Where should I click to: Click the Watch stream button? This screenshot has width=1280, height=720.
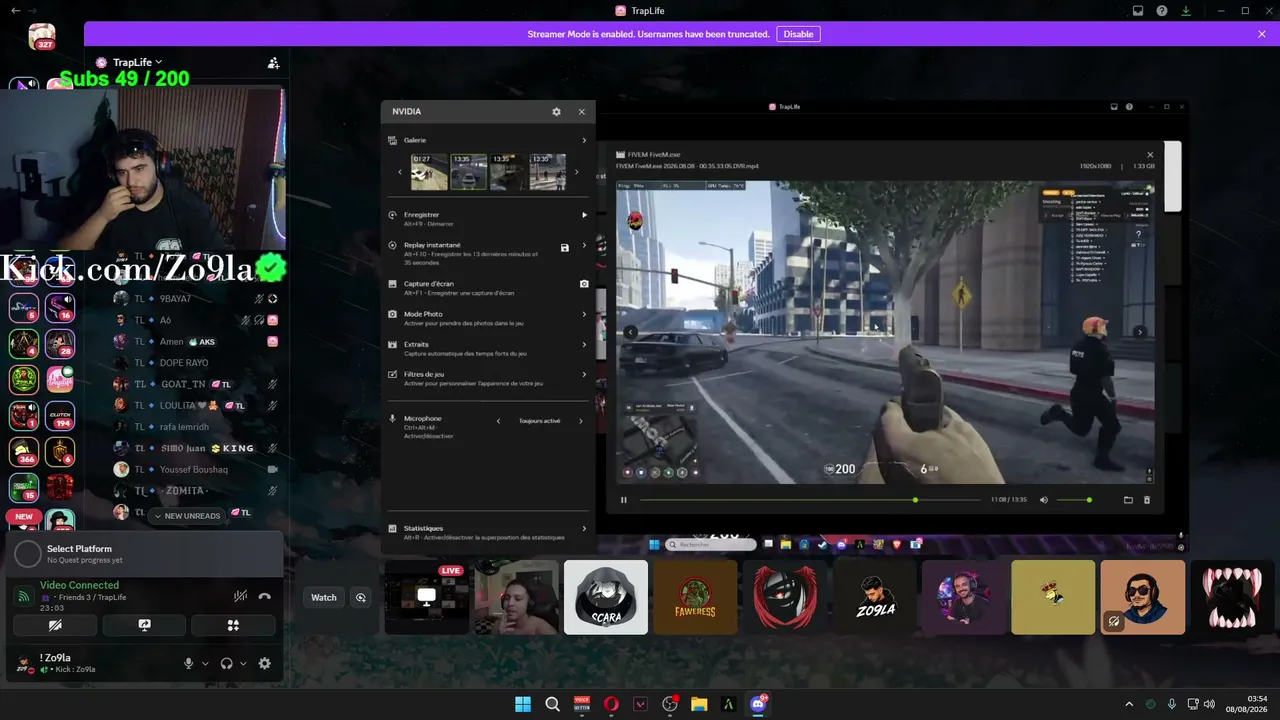(324, 597)
